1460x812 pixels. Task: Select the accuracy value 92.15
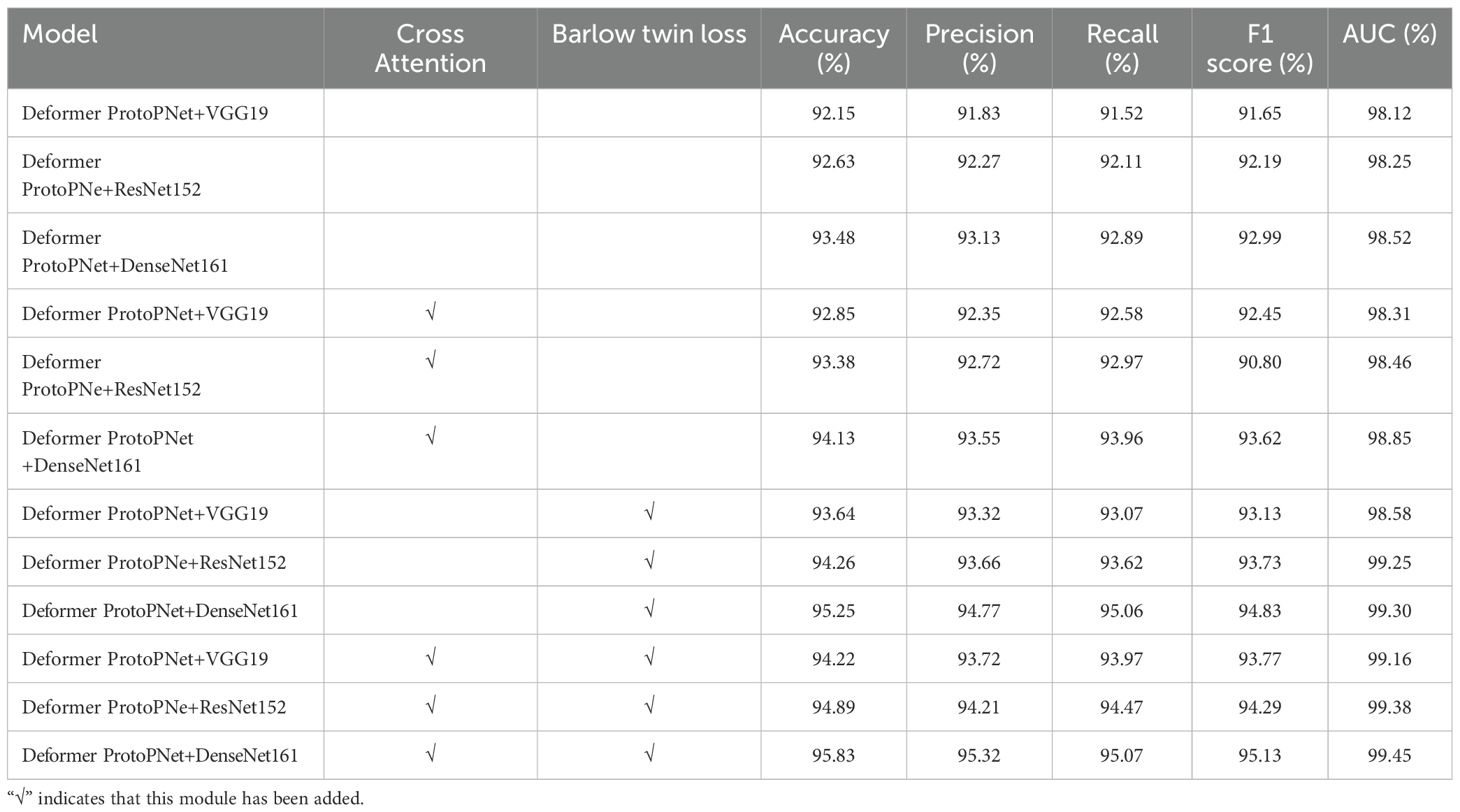[833, 114]
